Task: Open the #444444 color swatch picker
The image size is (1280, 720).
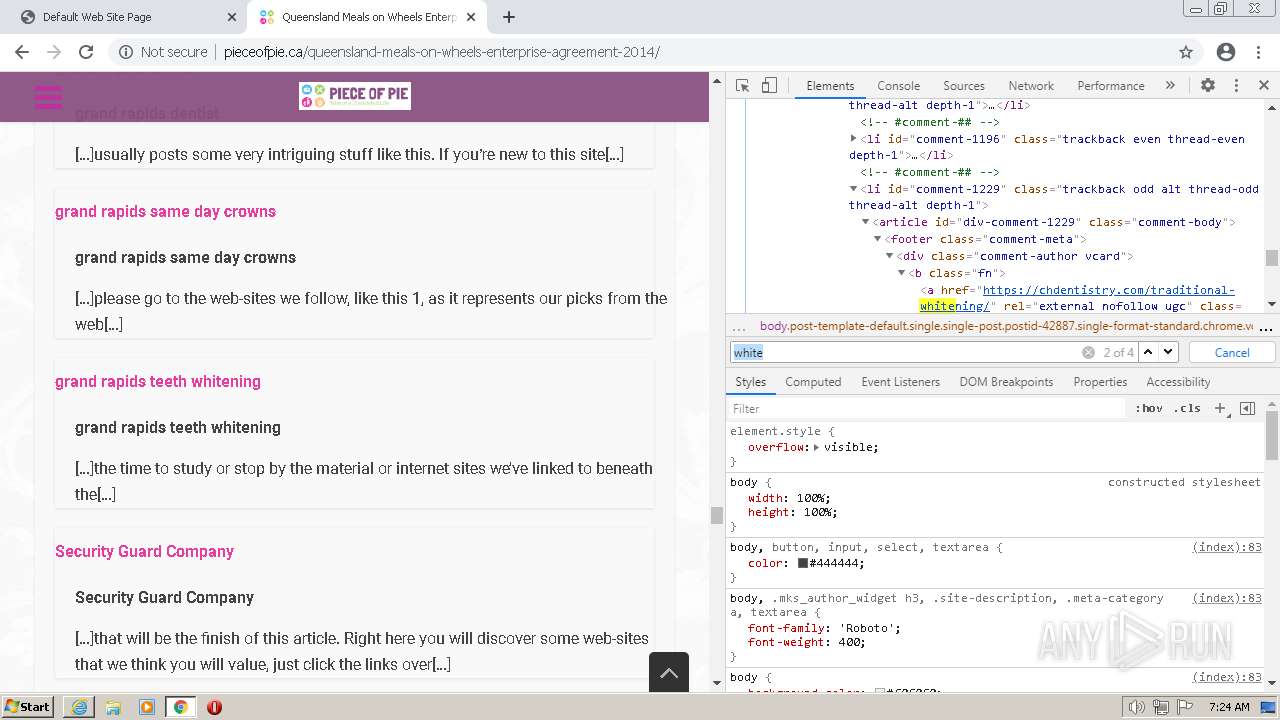Action: pyautogui.click(x=802, y=563)
